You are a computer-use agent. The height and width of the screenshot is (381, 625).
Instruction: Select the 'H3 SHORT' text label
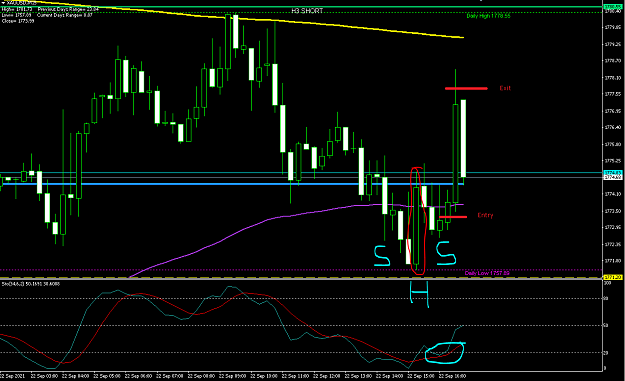click(x=307, y=11)
